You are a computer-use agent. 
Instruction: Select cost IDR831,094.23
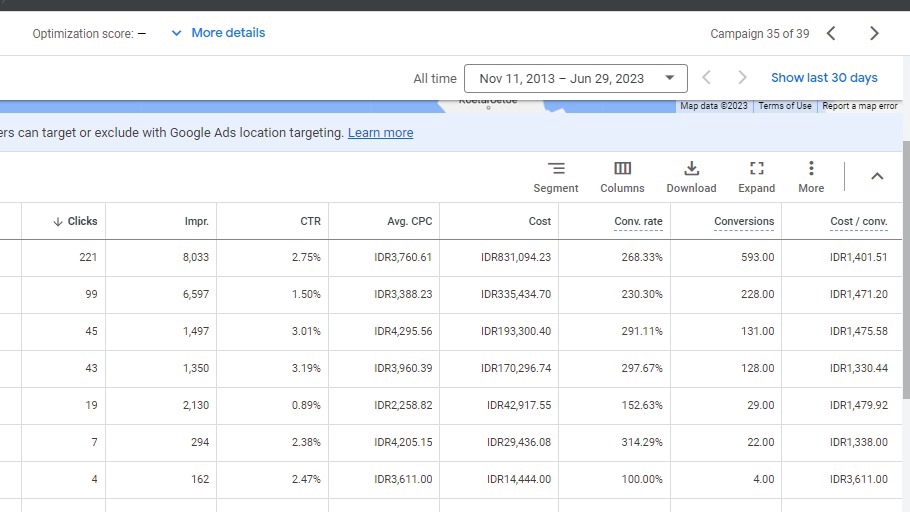pos(515,257)
